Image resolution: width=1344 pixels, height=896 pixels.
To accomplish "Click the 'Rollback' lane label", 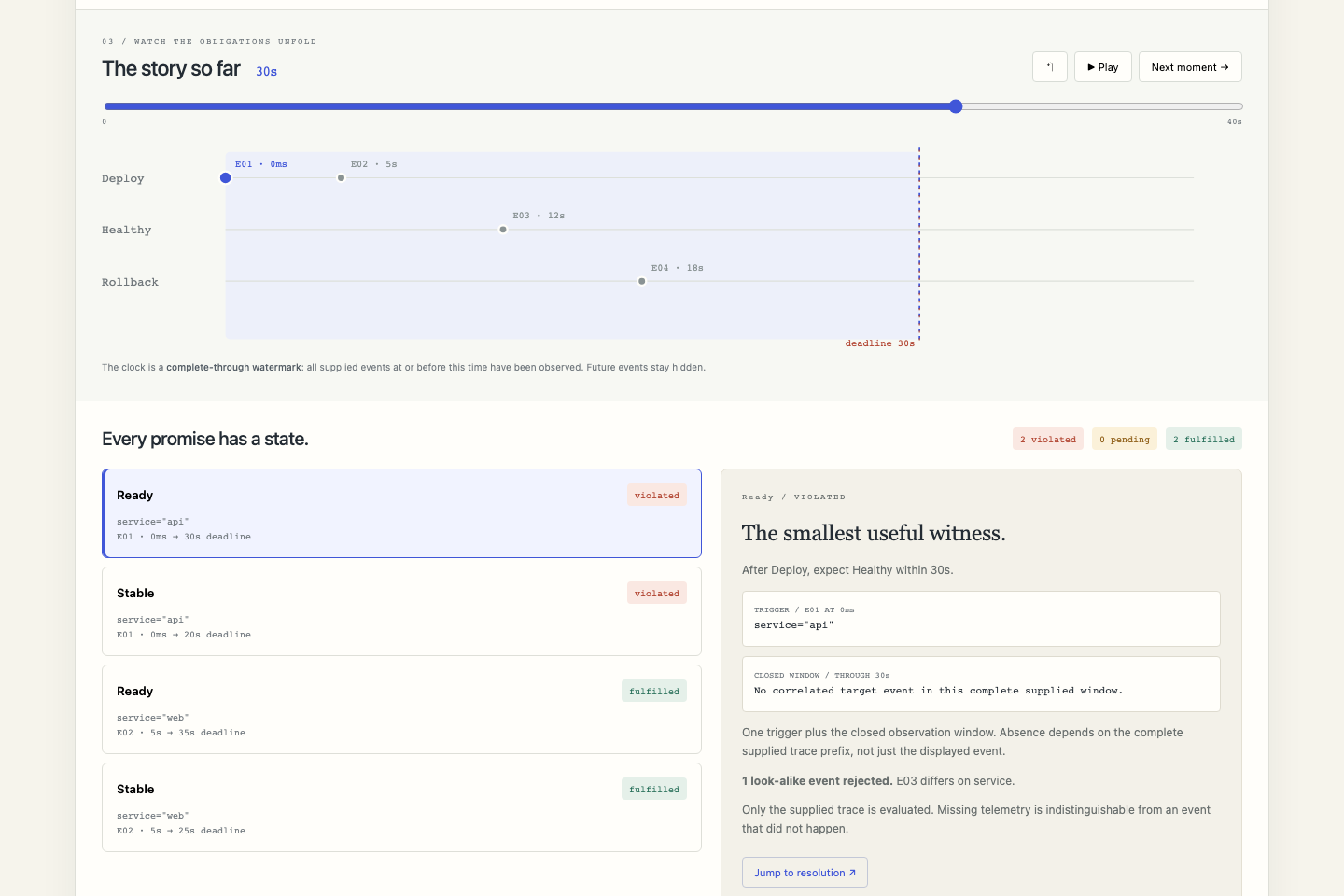I will 130,282.
